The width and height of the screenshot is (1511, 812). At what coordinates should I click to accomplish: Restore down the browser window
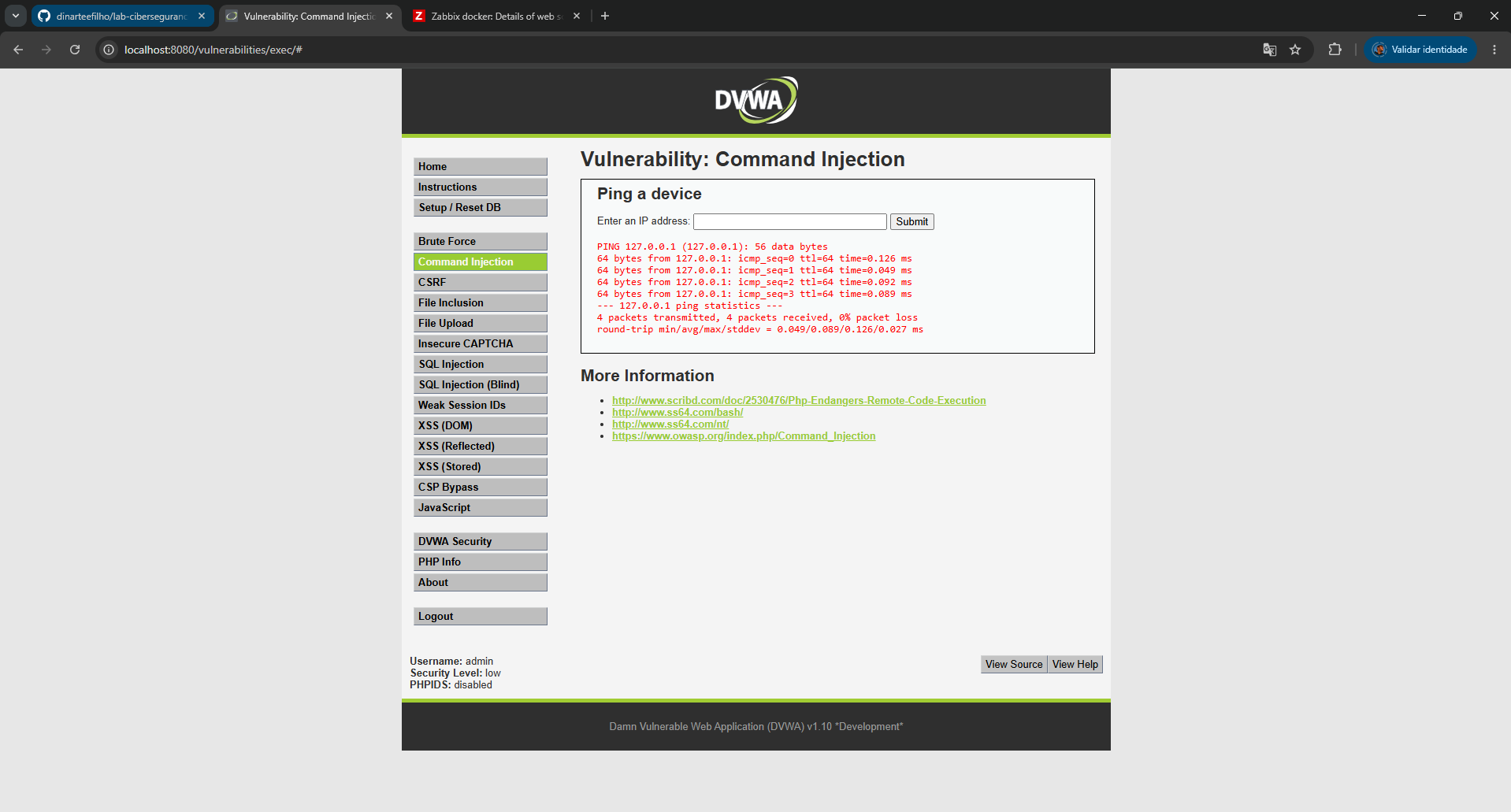1458,16
